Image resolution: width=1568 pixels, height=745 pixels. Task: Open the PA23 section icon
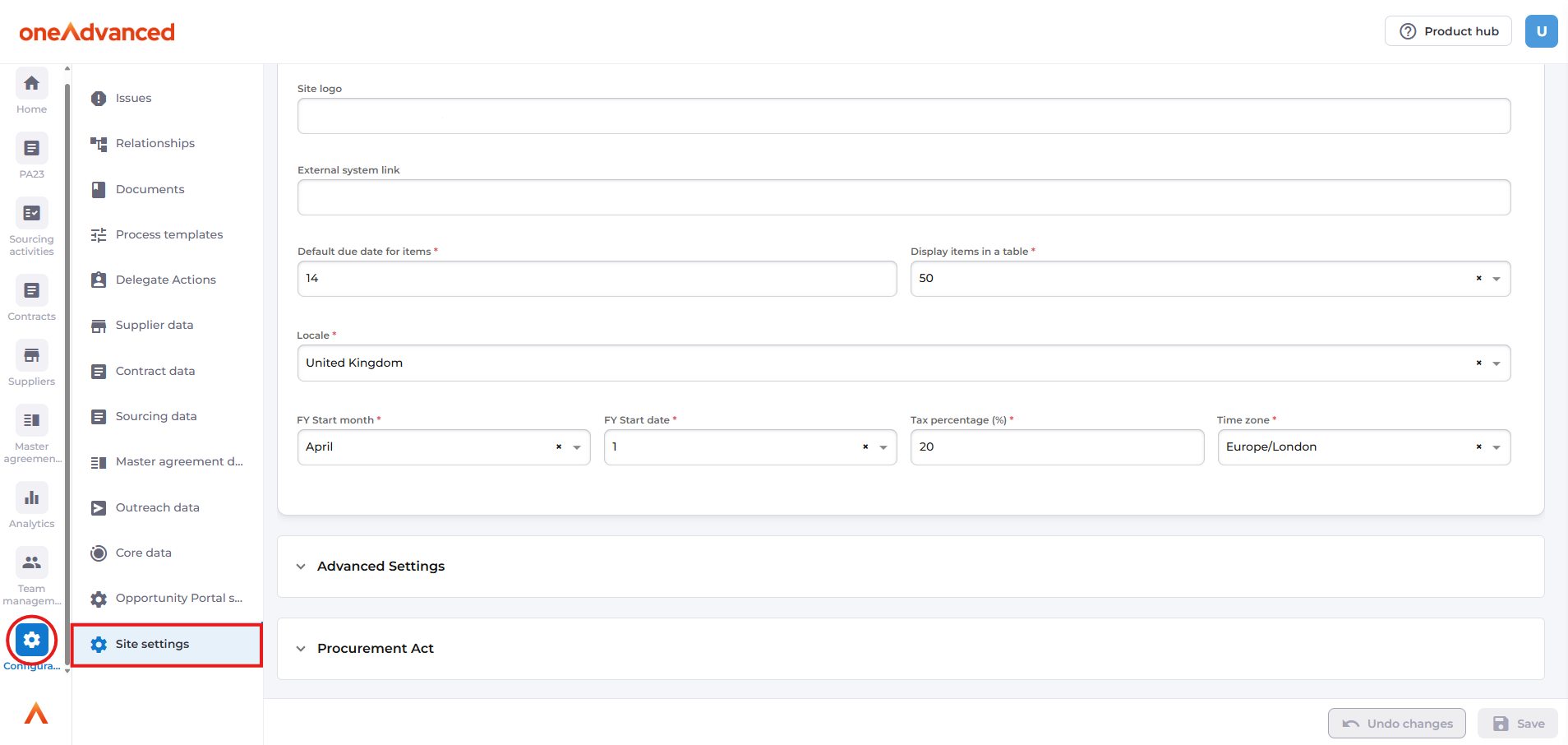click(31, 149)
